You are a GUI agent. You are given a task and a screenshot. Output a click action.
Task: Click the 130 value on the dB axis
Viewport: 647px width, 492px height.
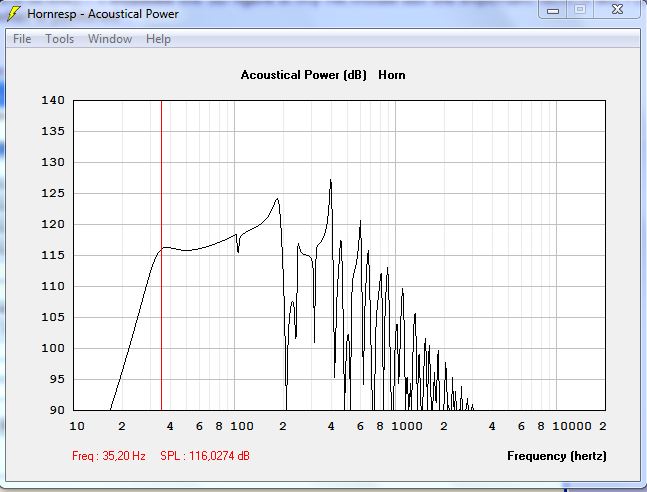tap(53, 162)
